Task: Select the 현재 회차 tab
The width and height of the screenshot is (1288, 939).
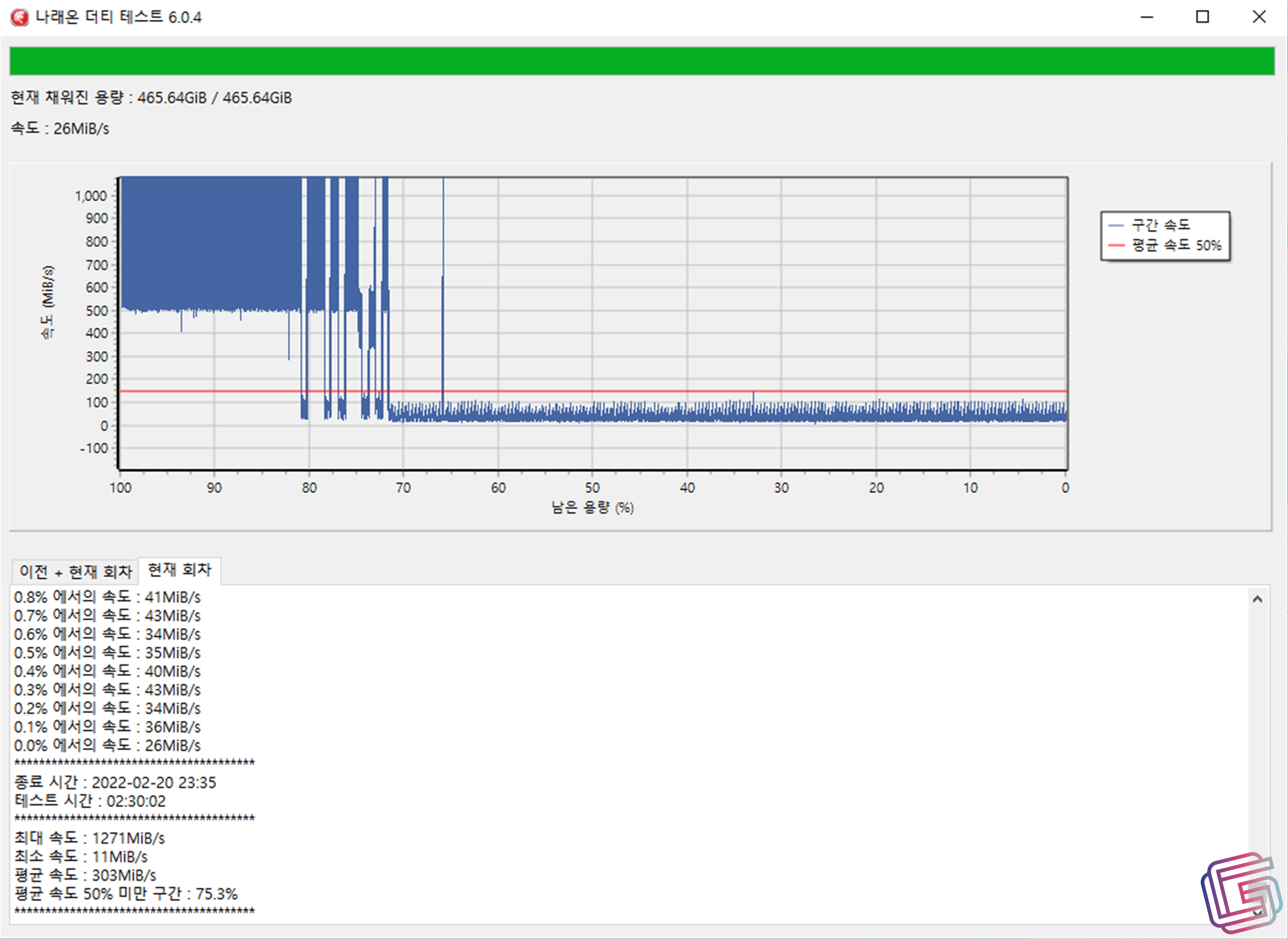Action: coord(180,569)
